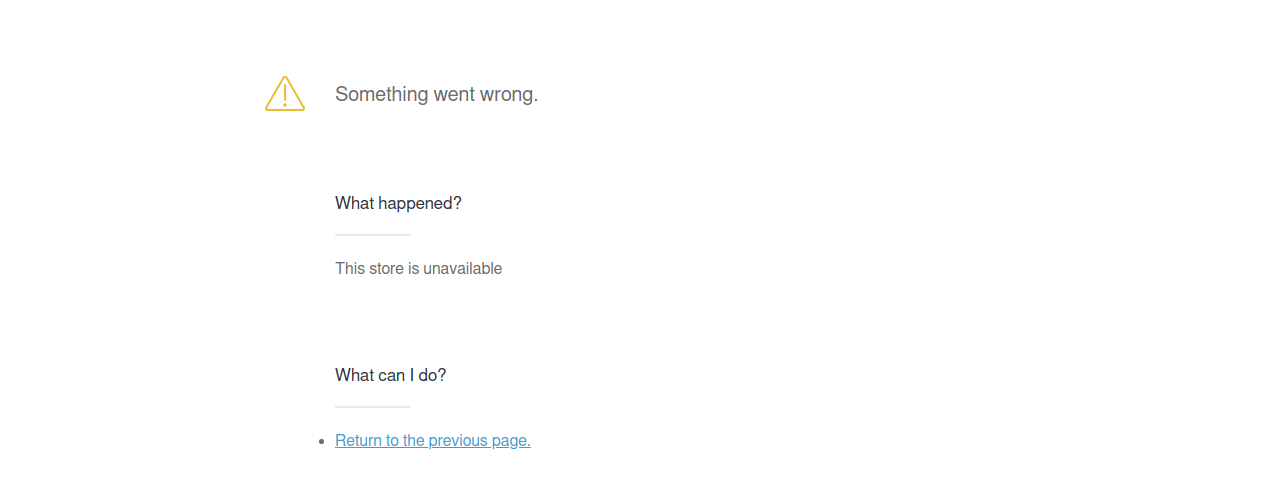Click the 'What can I do?' heading
This screenshot has height=480, width=1280.
pyautogui.click(x=391, y=375)
